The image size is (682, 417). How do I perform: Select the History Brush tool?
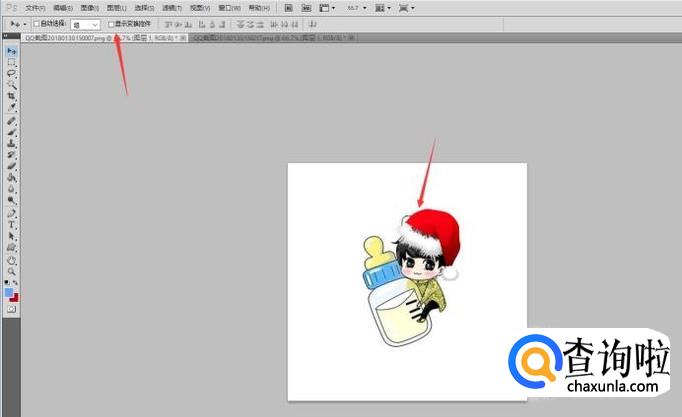[12, 155]
